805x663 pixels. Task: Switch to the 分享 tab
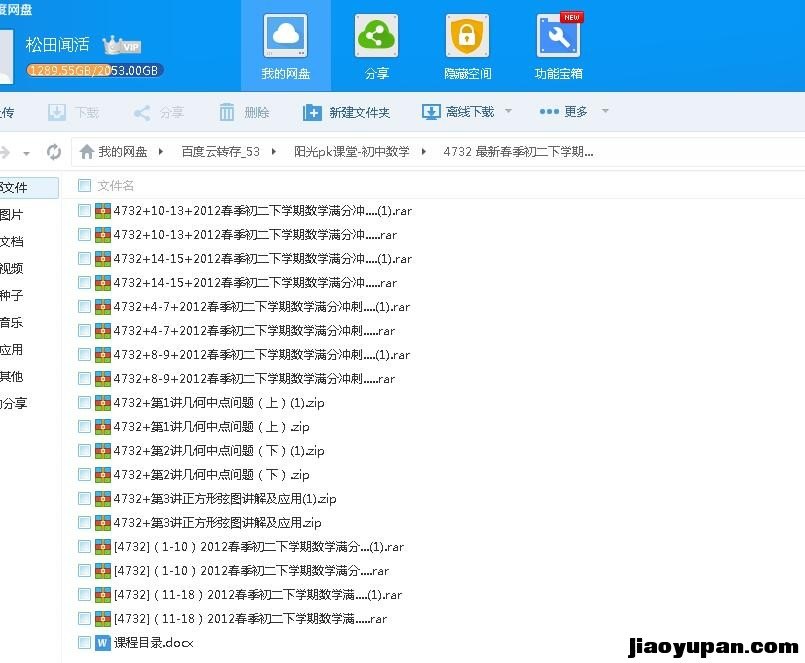376,46
